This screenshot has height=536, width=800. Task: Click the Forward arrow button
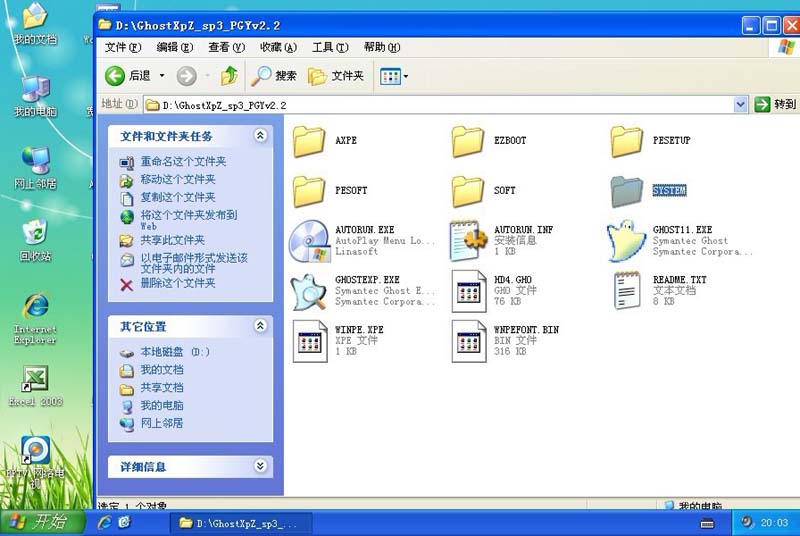pos(187,76)
